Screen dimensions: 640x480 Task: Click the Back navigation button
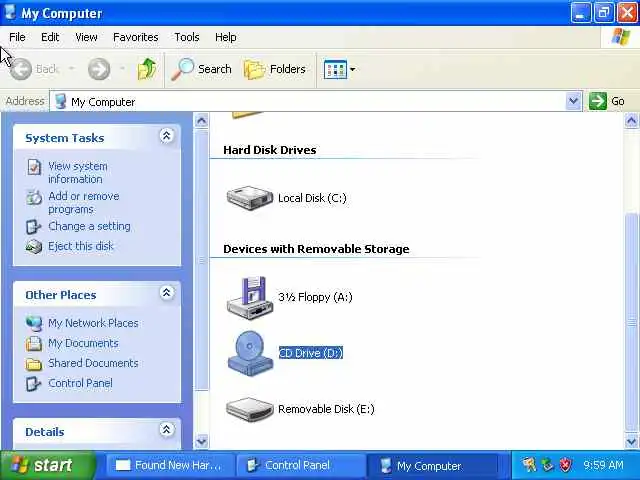coord(34,69)
